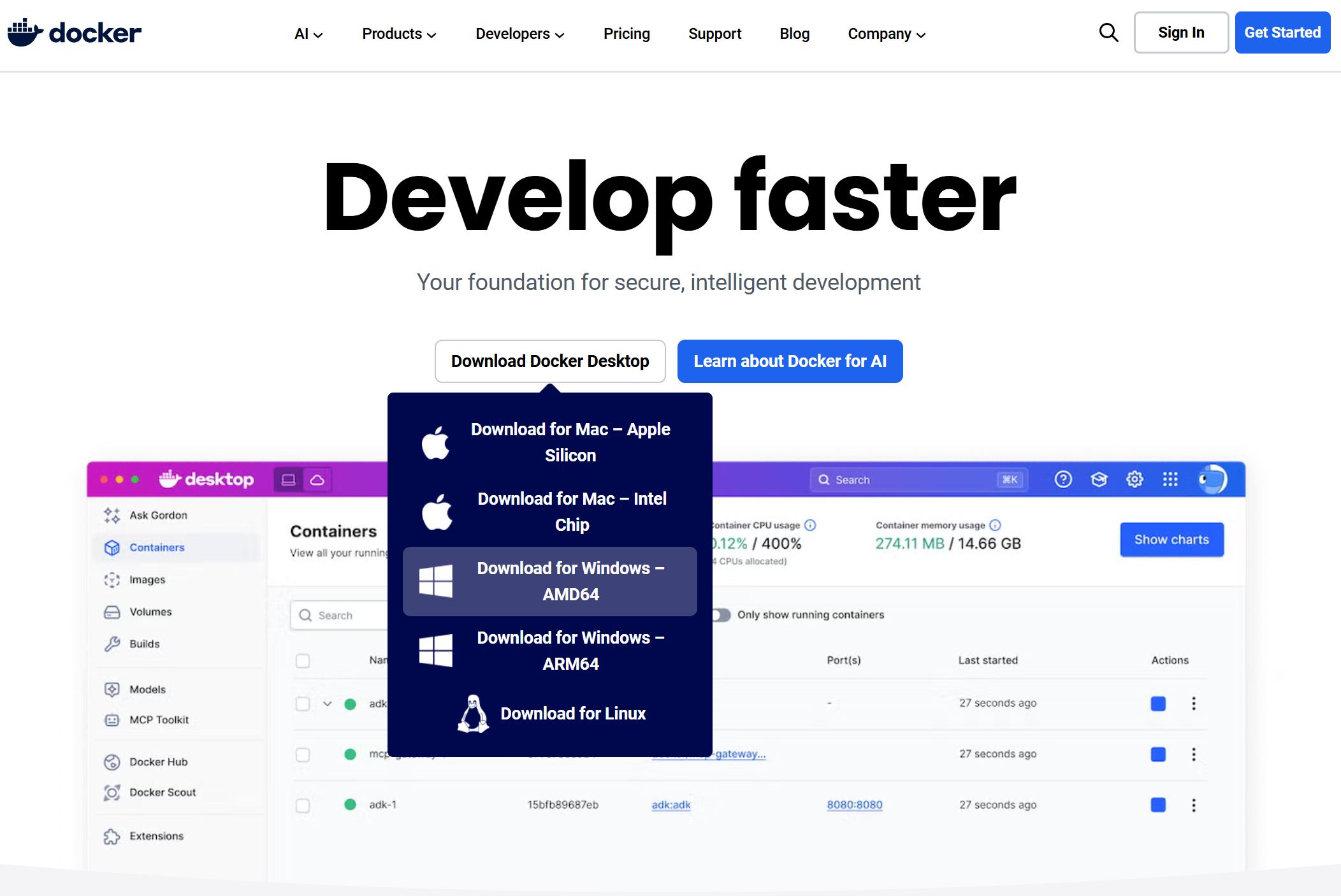Click the help question mark icon in Desktop toolbar
The width and height of the screenshot is (1341, 896).
point(1063,479)
